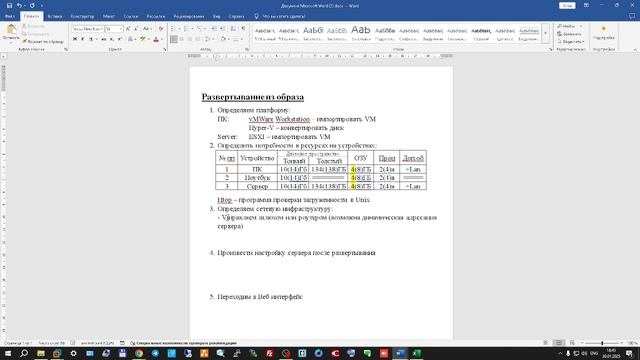Switch to the Макет ribbon tab

109,16
